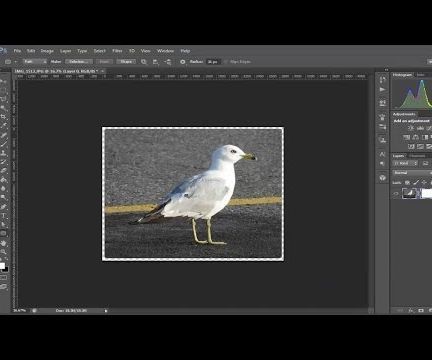This screenshot has width=432, height=360.
Task: Open the Image menu
Action: [x=47, y=51]
